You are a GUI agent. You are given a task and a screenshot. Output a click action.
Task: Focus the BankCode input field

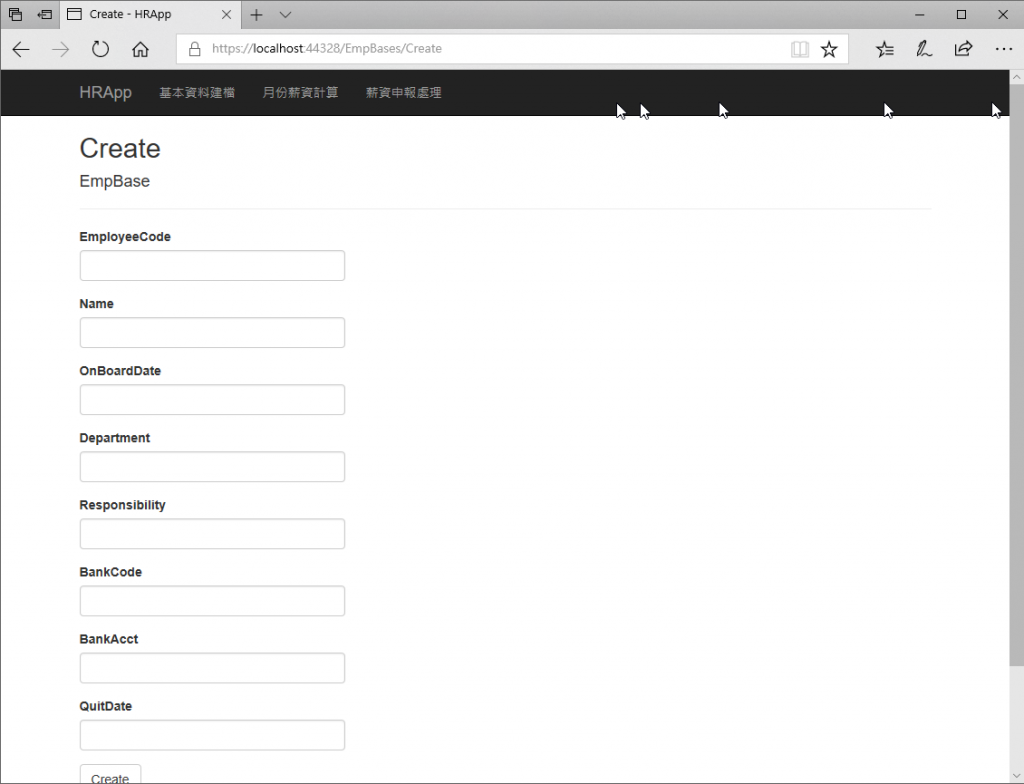212,601
